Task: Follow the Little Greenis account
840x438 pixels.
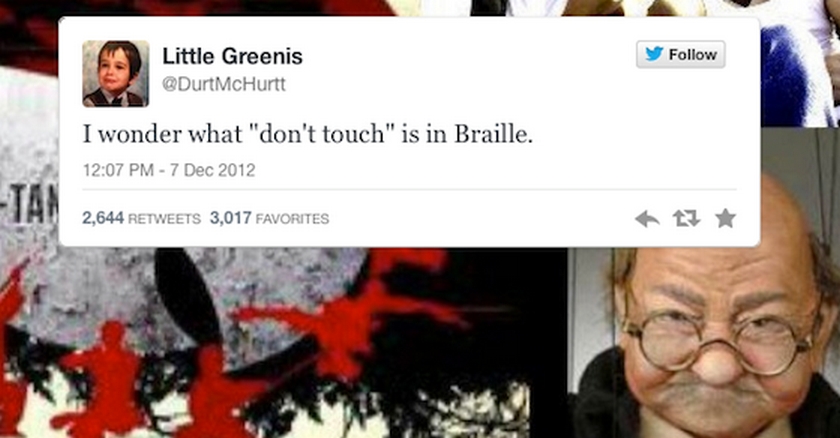Action: point(680,54)
